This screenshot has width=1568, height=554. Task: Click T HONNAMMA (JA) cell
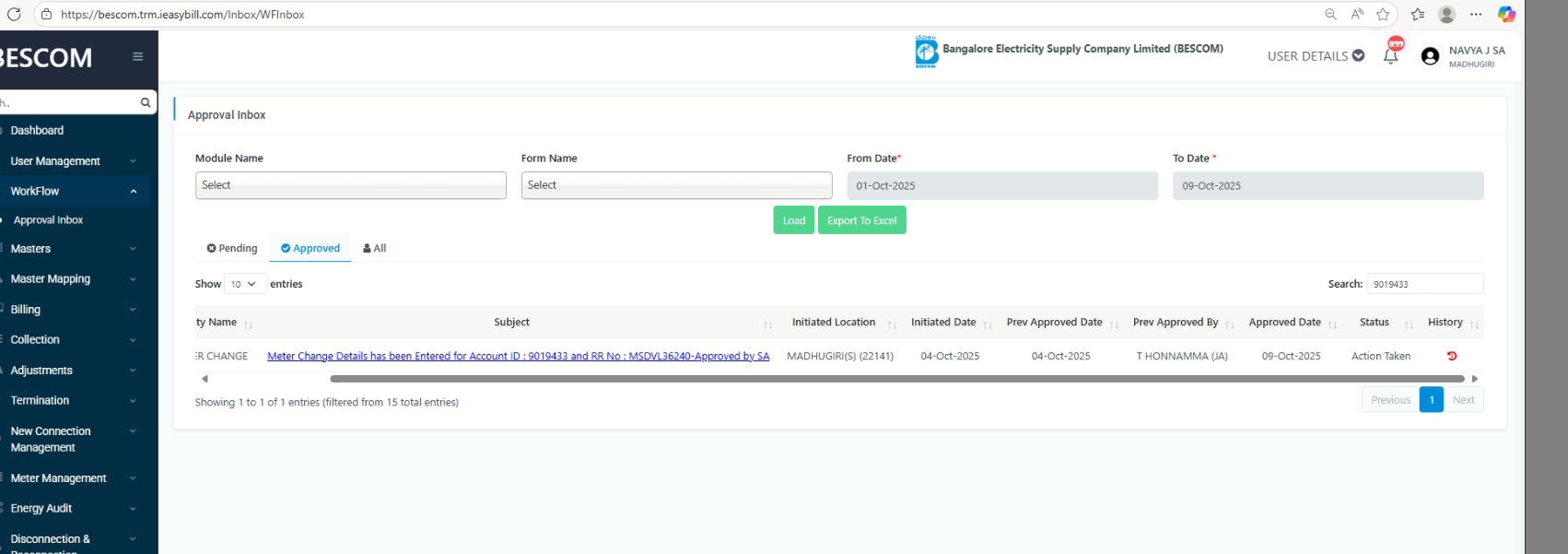click(x=1182, y=356)
